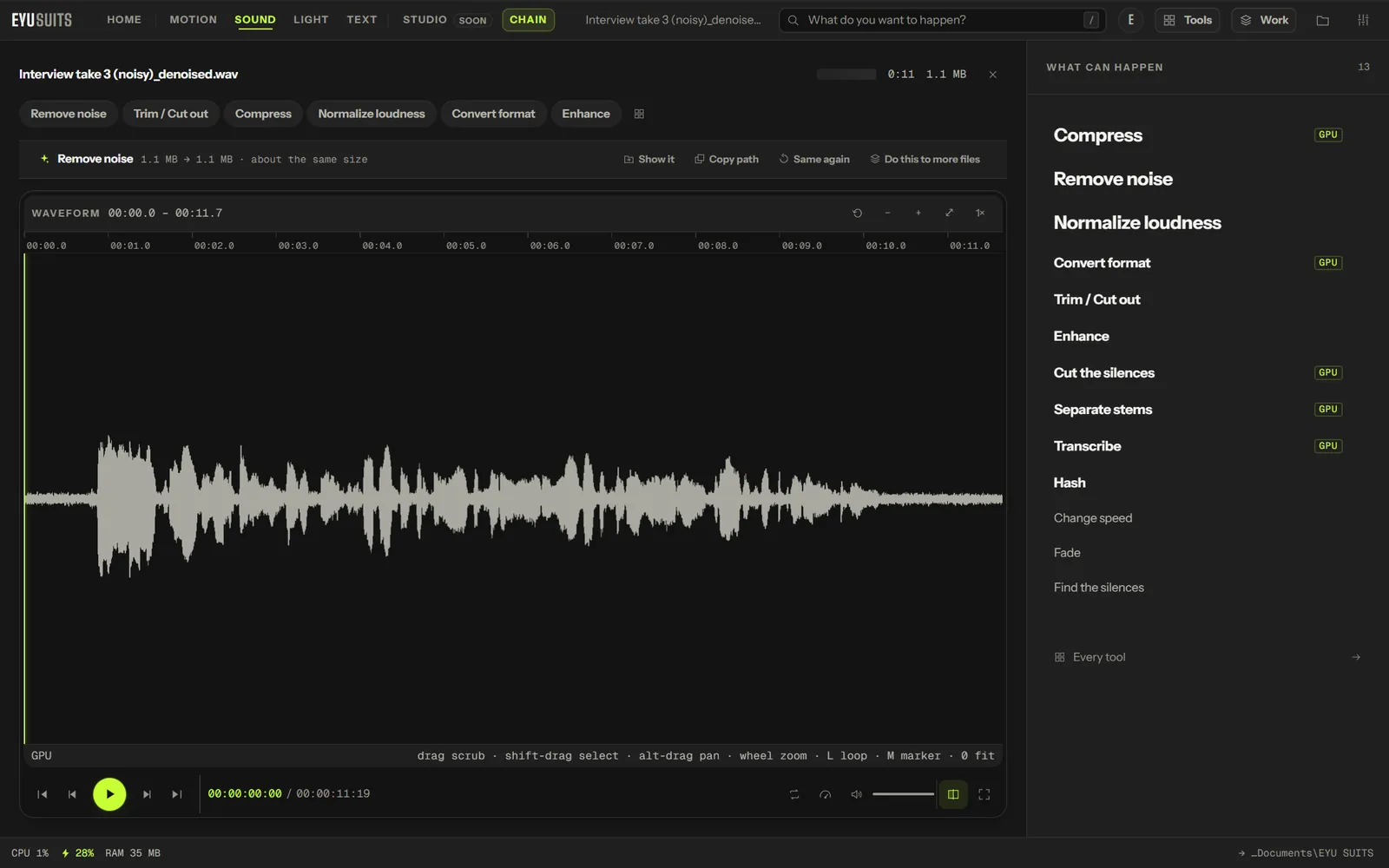Show all tools grid icon beside Enhance
This screenshot has width=1389, height=868.
[639, 114]
